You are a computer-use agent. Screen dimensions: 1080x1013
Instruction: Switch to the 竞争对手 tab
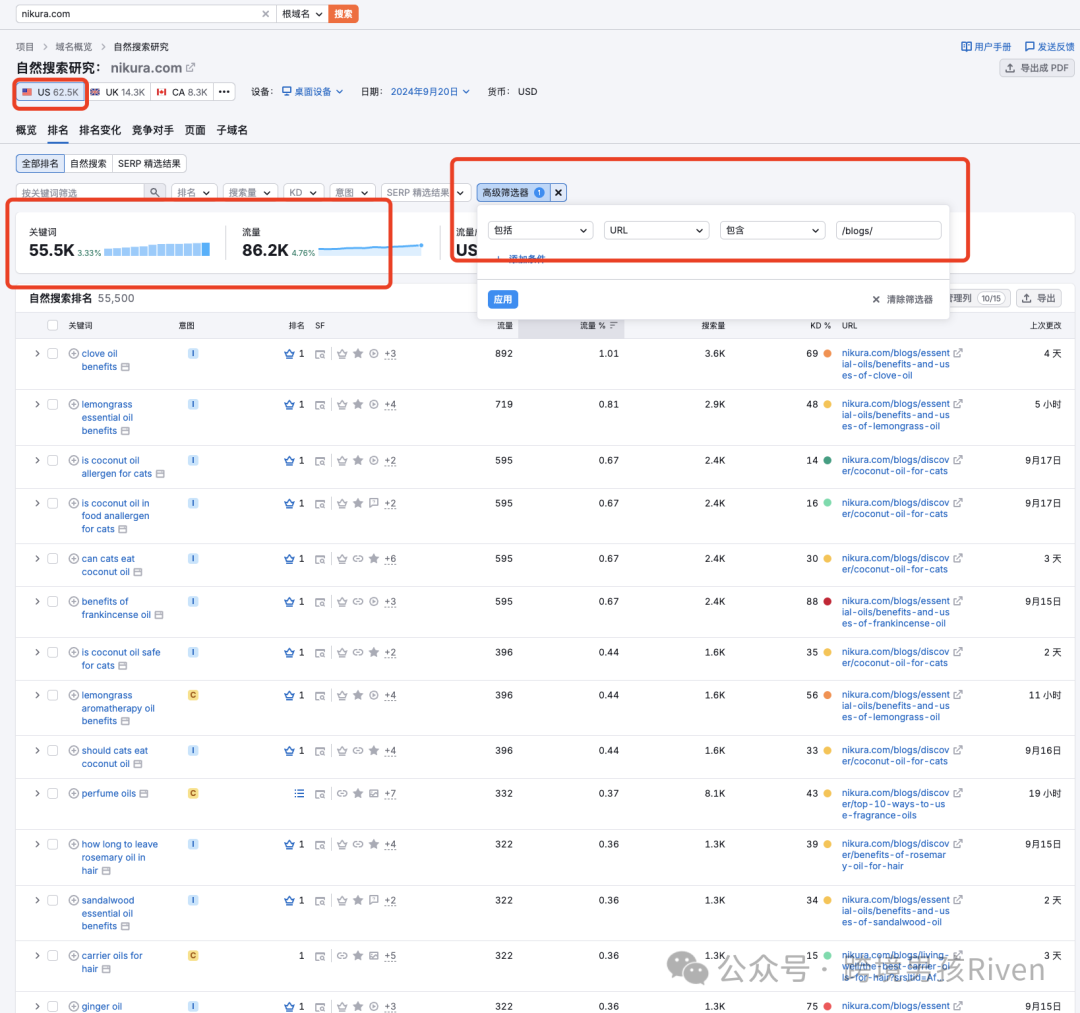(x=153, y=130)
